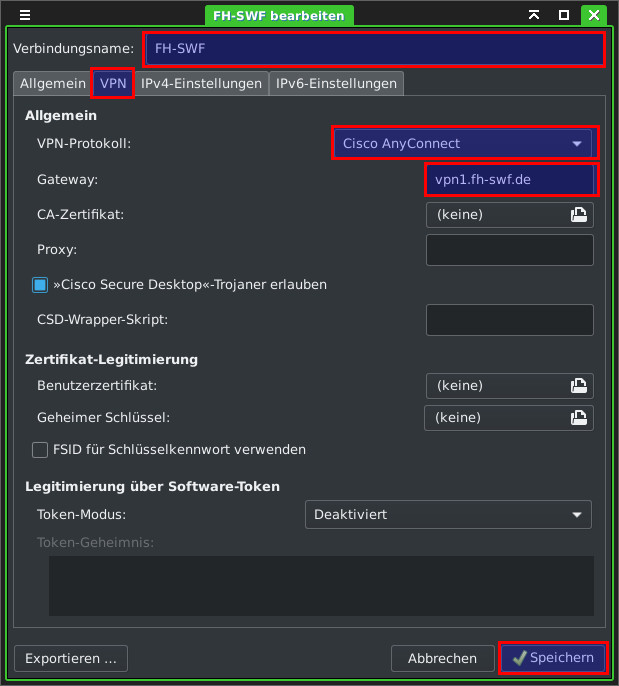
Task: Select the VPN tab
Action: (x=113, y=84)
